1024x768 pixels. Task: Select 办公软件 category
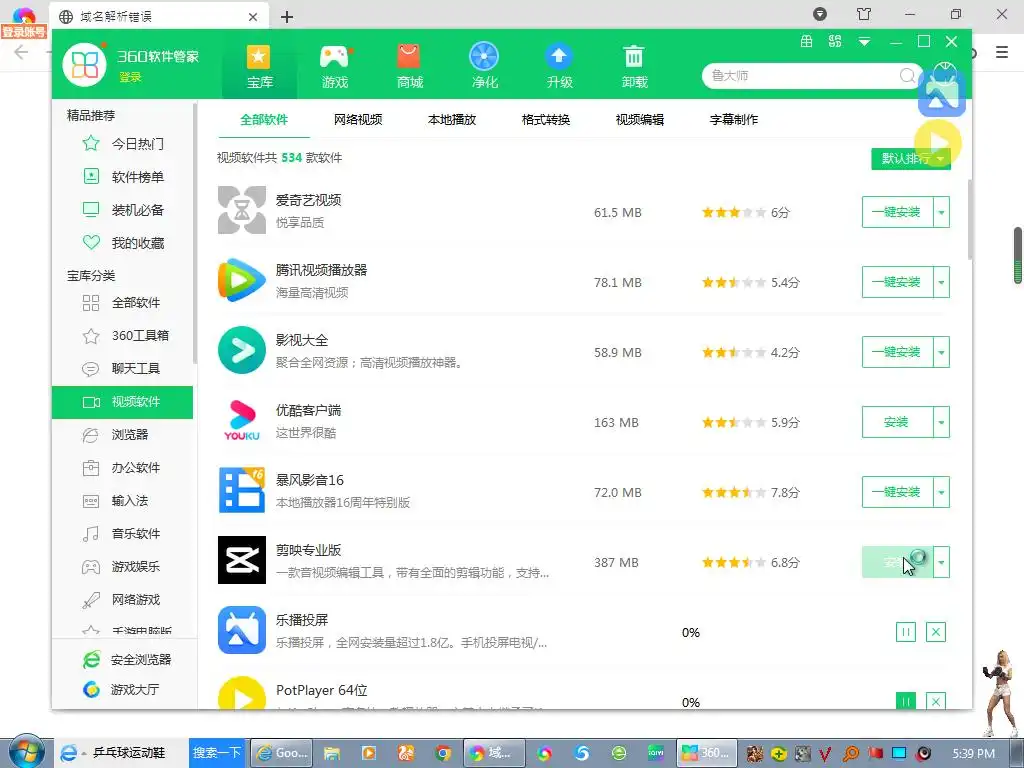click(x=123, y=468)
